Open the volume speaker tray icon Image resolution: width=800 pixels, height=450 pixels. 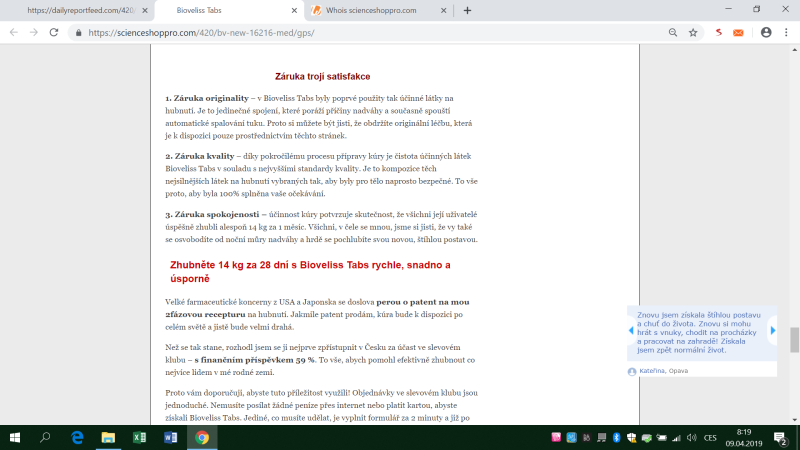691,438
